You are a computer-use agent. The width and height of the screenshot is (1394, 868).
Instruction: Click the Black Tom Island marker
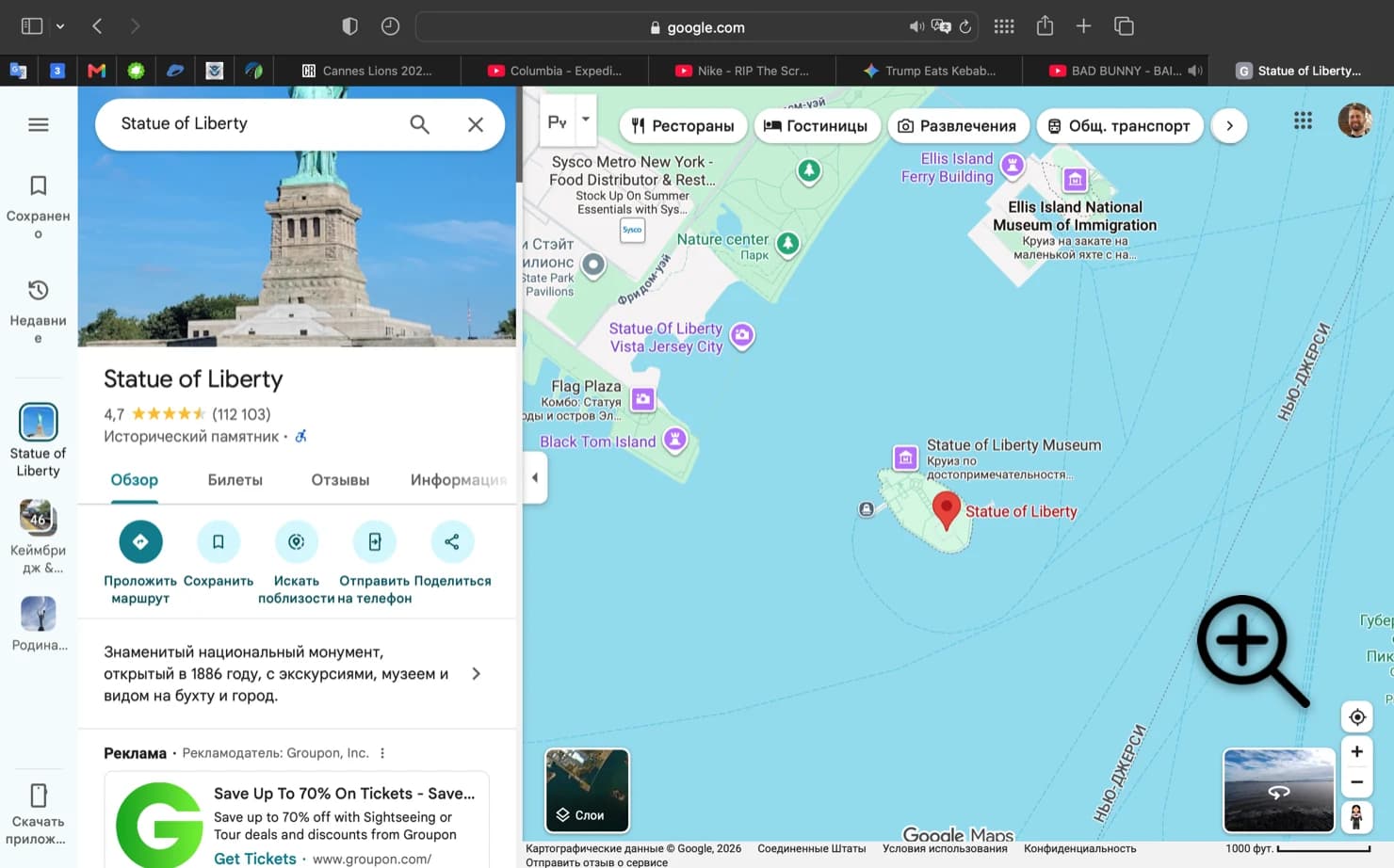point(675,439)
